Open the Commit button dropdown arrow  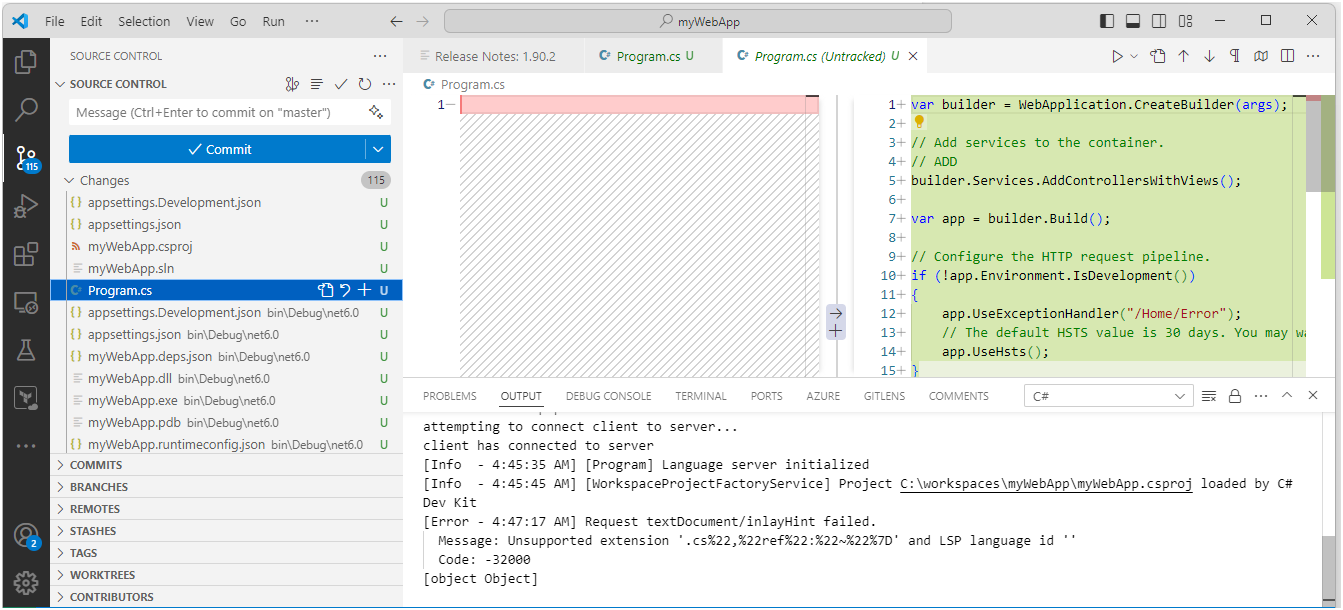pos(378,149)
